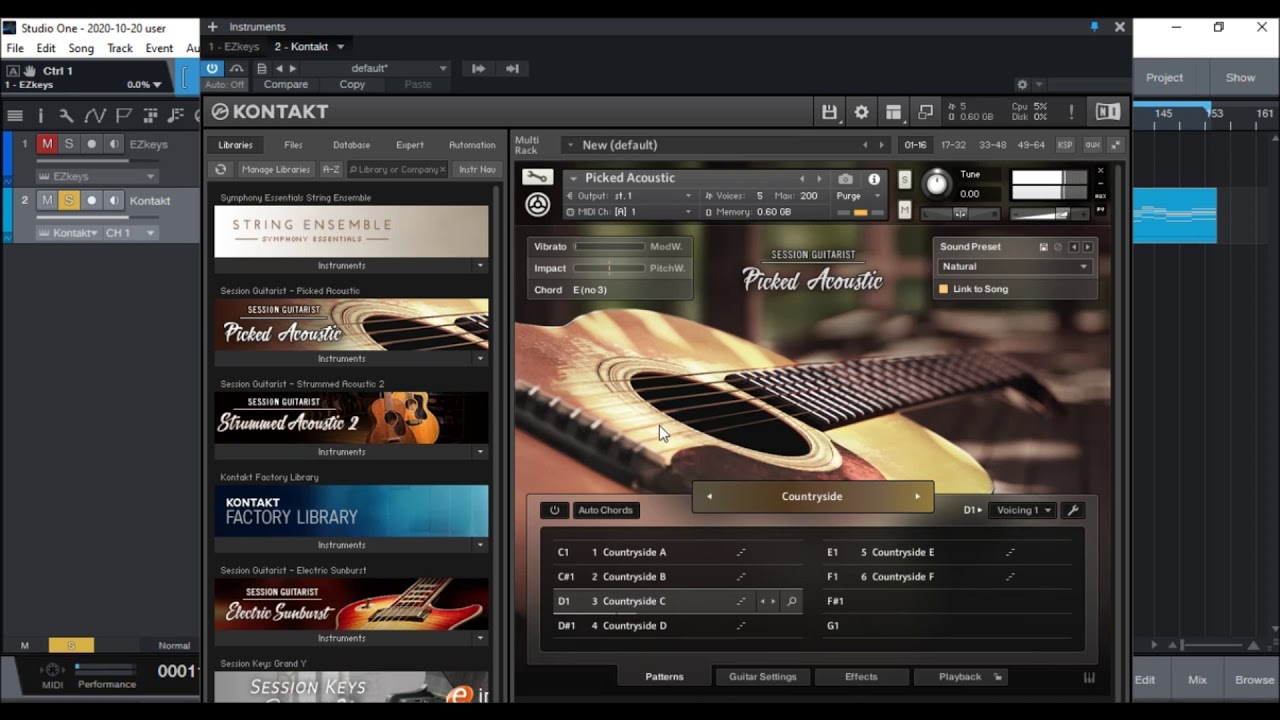The height and width of the screenshot is (720, 1280).
Task: Click the NI logo button in Kontakt header
Action: [x=1107, y=112]
